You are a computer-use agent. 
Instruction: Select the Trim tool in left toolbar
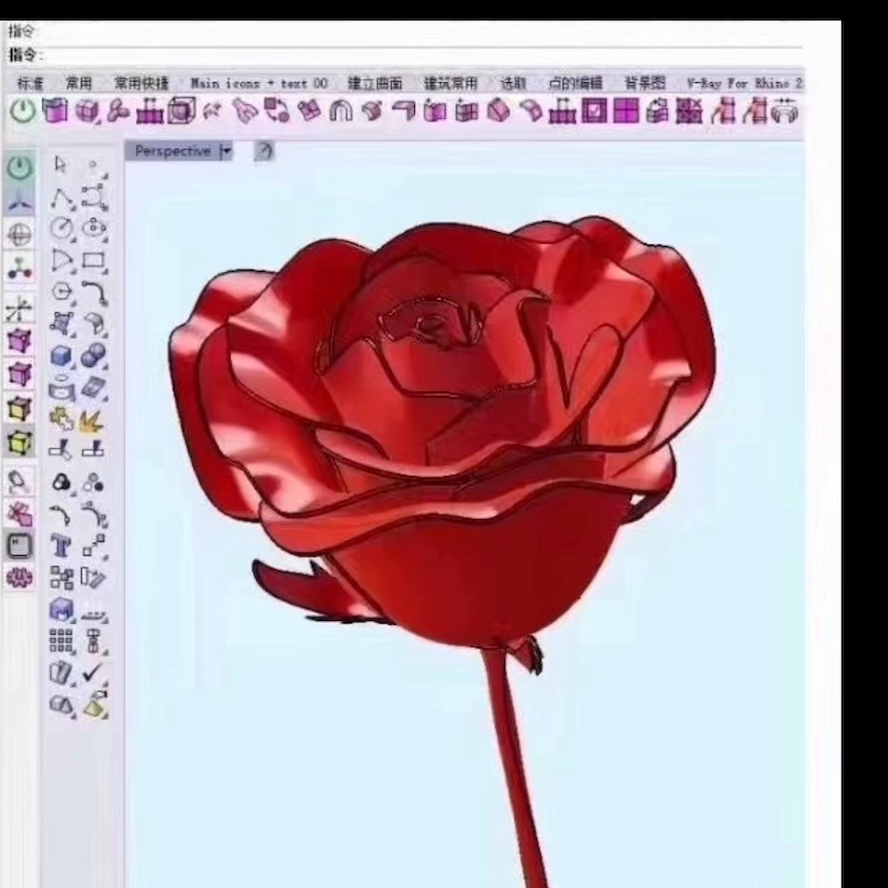[x=60, y=451]
